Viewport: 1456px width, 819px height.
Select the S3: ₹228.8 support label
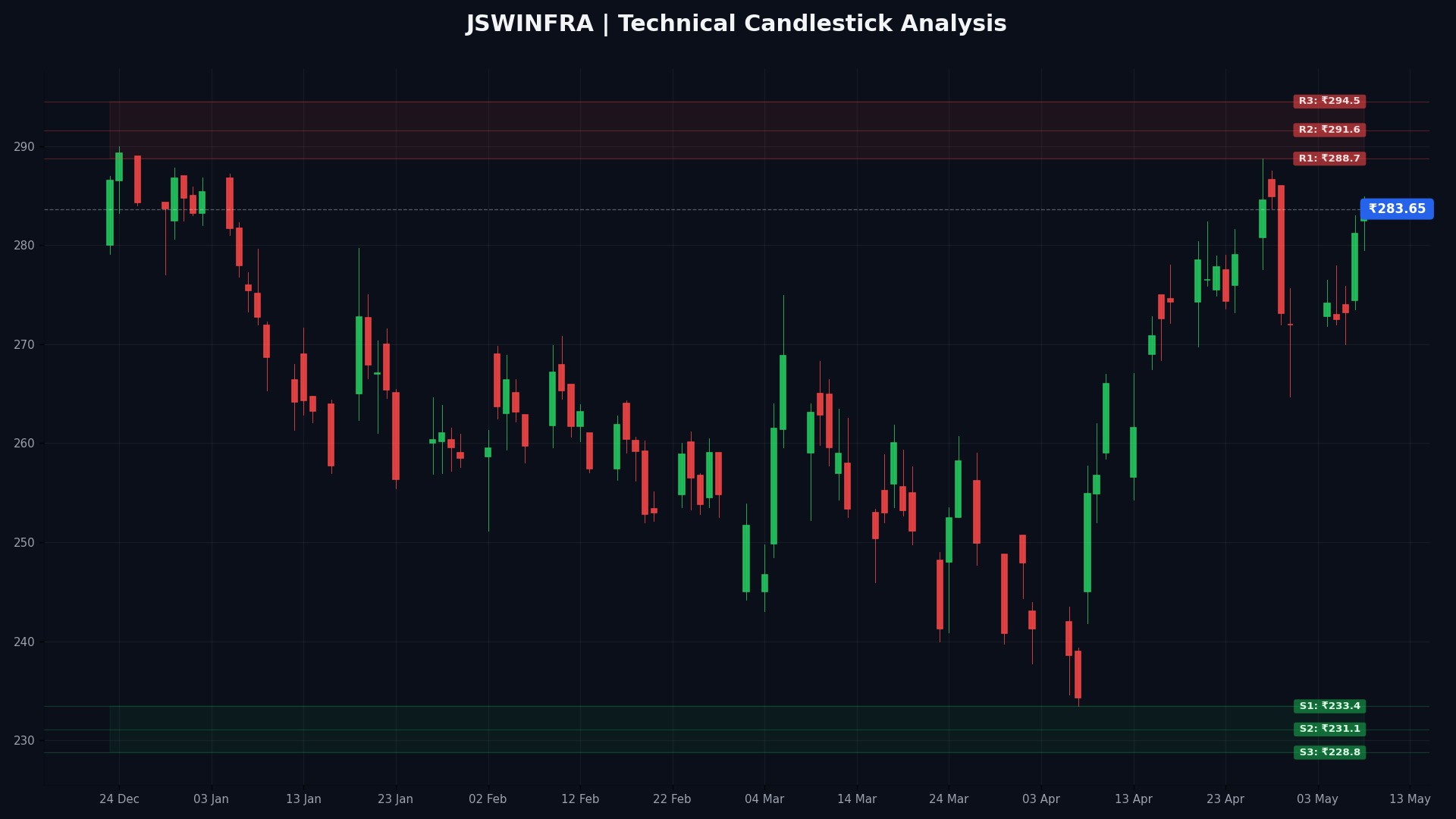1329,752
